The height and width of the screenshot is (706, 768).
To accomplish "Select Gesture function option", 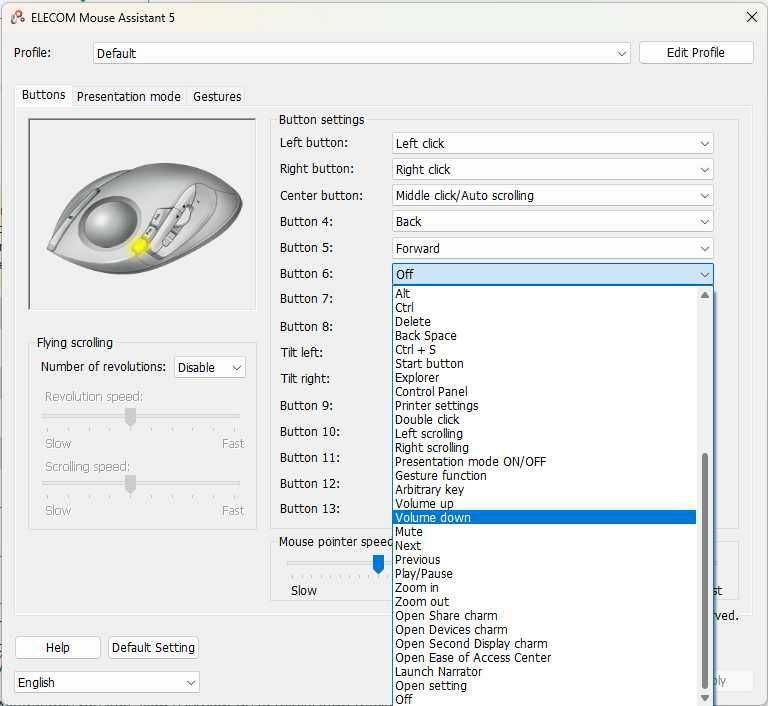I will pos(545,476).
